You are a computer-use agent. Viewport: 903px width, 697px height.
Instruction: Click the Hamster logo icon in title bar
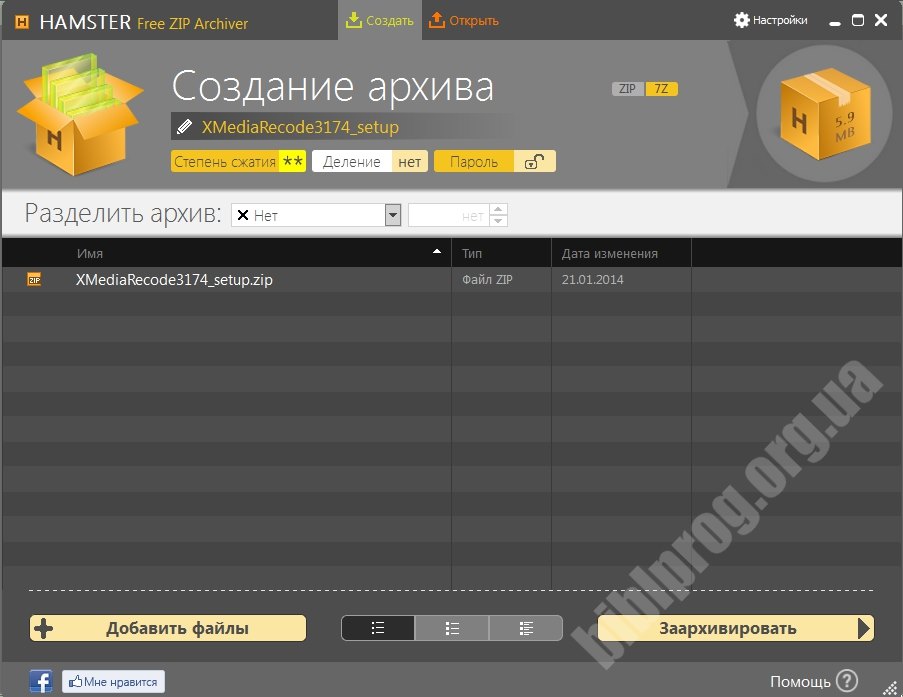22,22
